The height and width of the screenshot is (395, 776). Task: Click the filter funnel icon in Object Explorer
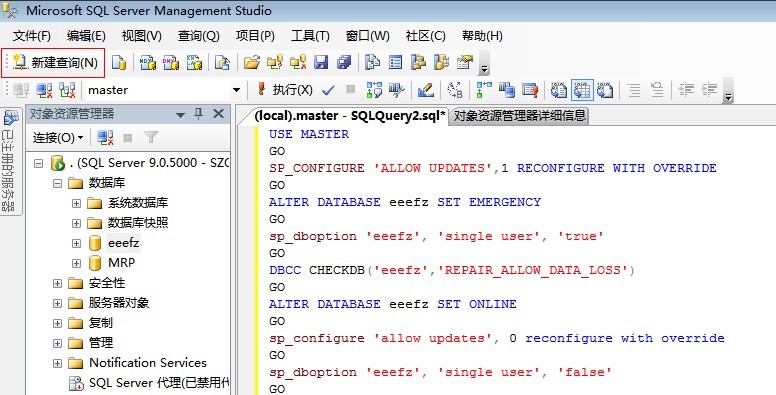tap(151, 138)
